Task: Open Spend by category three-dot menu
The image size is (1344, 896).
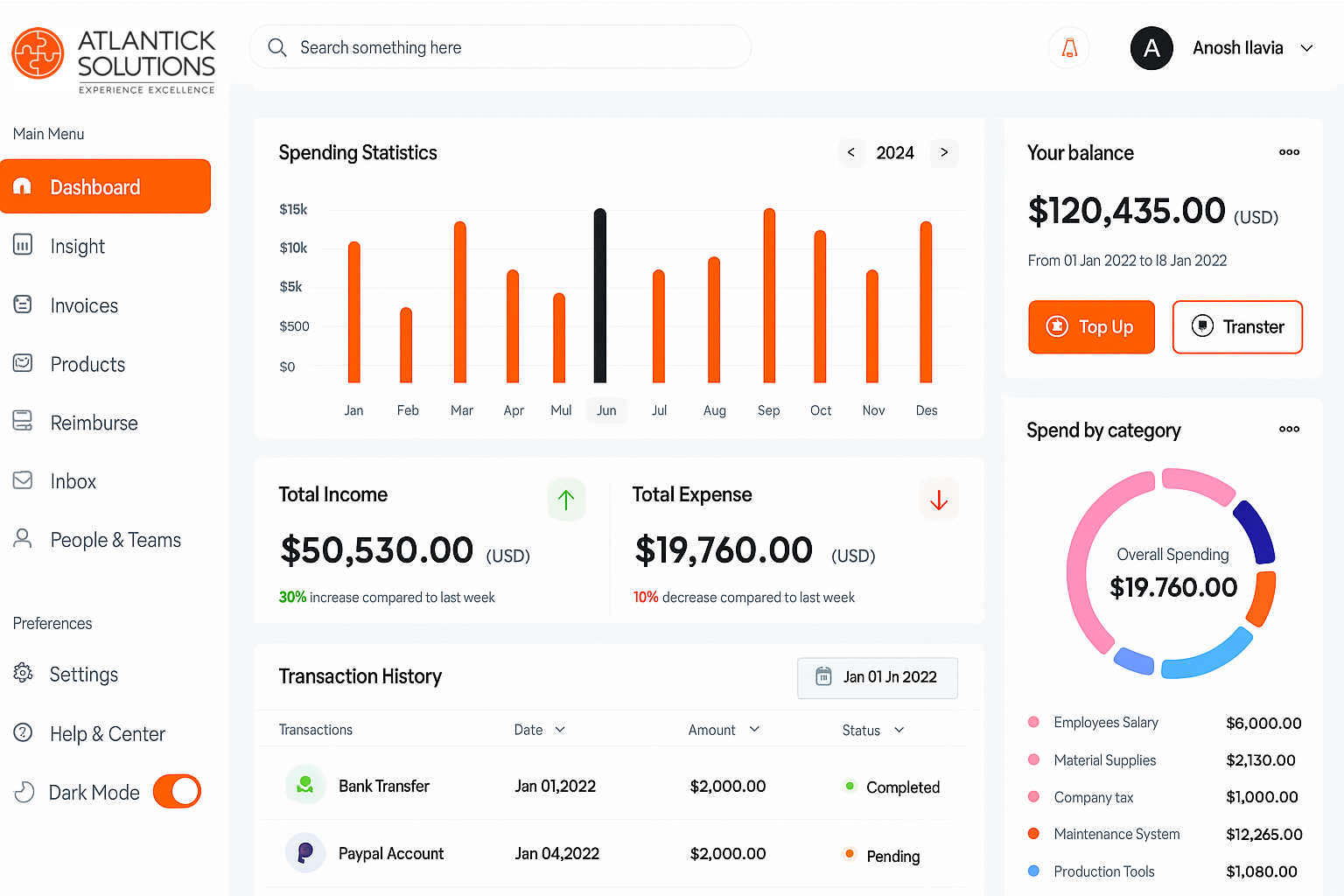Action: pos(1289,429)
